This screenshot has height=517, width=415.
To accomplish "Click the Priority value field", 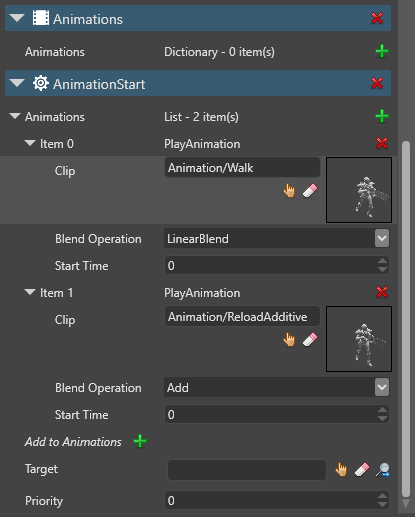I will [x=271, y=500].
